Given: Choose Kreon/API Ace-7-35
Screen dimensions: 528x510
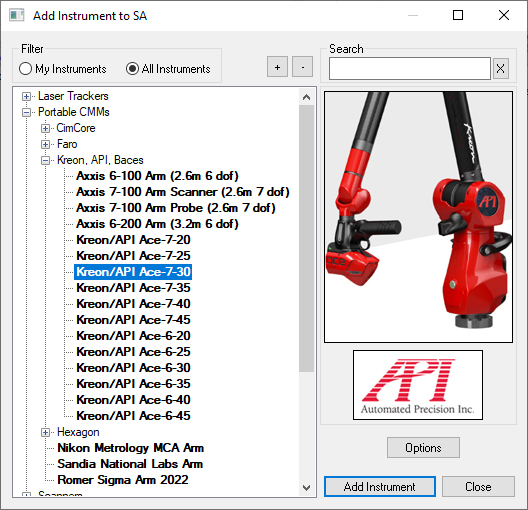Looking at the screenshot, I should coord(133,288).
